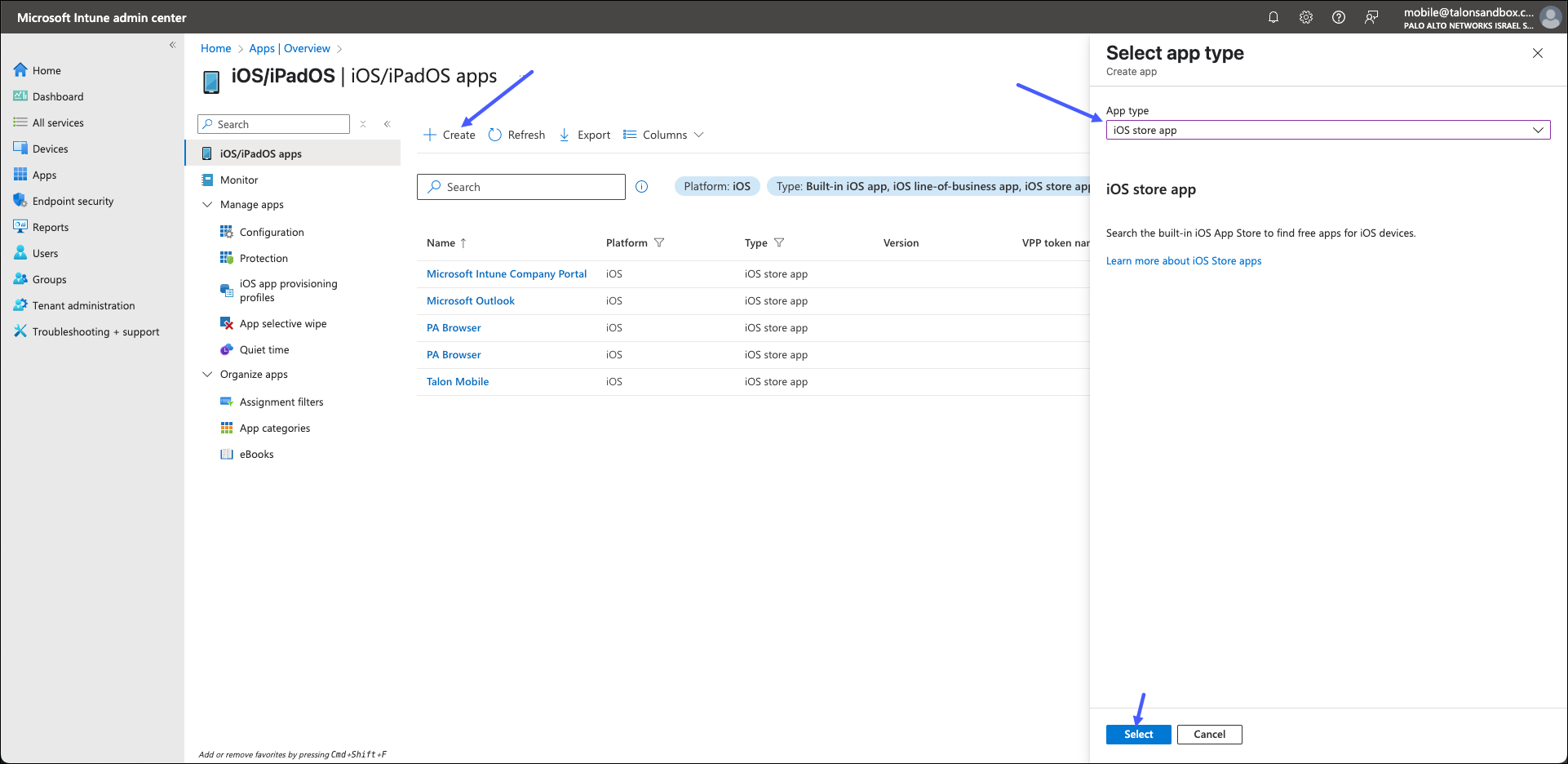Open the App type dropdown
This screenshot has width=1568, height=764.
tap(1327, 130)
